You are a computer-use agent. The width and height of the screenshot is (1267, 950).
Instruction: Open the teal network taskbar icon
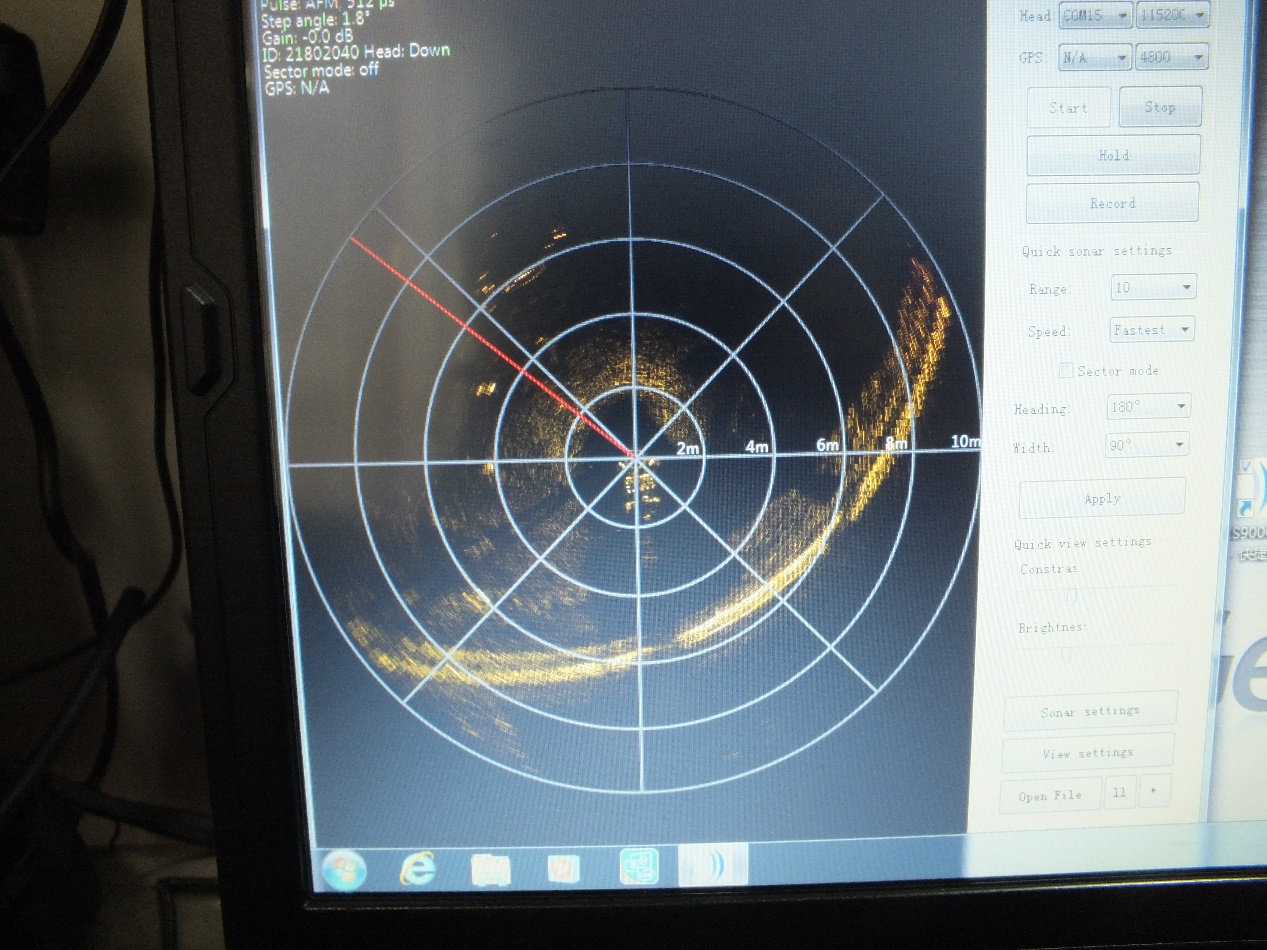(638, 867)
